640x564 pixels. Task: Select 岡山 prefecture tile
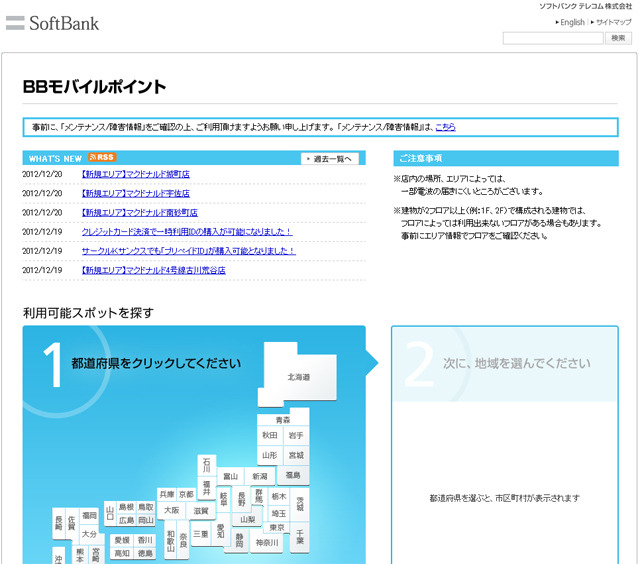point(145,520)
